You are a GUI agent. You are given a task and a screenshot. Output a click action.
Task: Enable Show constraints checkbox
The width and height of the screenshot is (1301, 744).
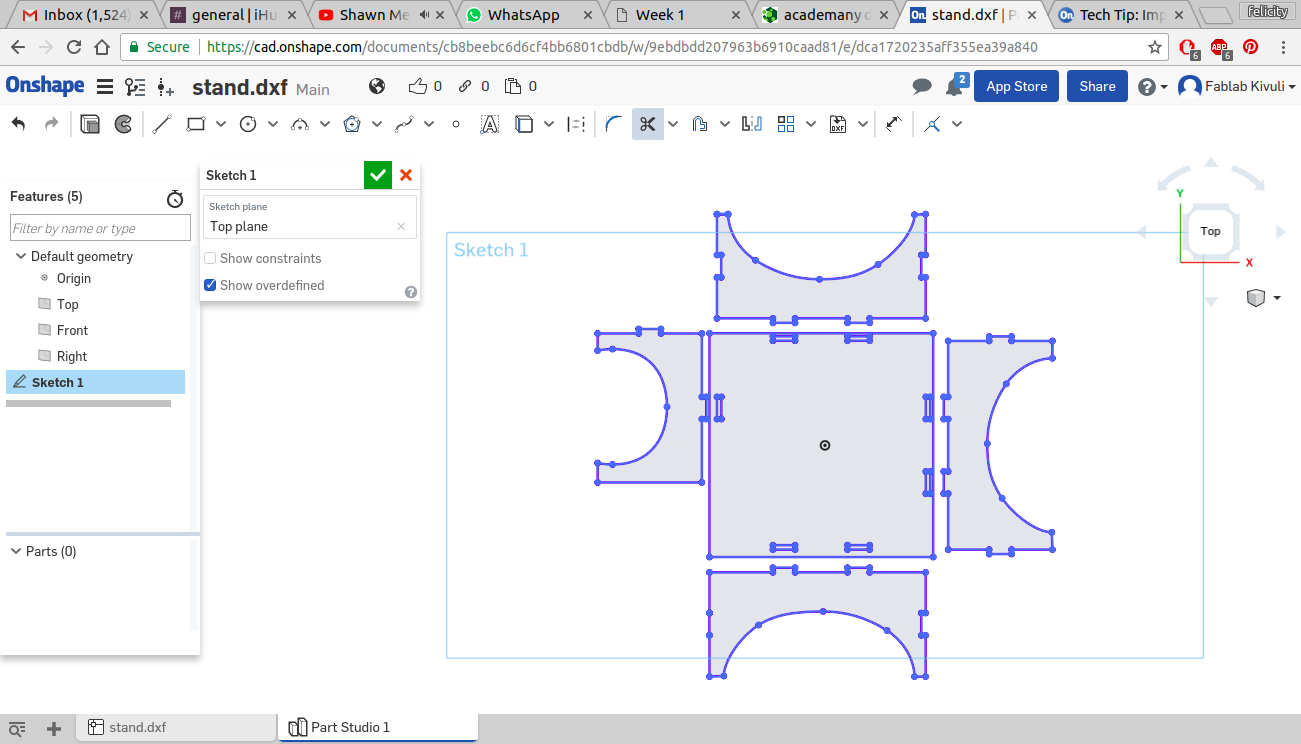point(210,258)
